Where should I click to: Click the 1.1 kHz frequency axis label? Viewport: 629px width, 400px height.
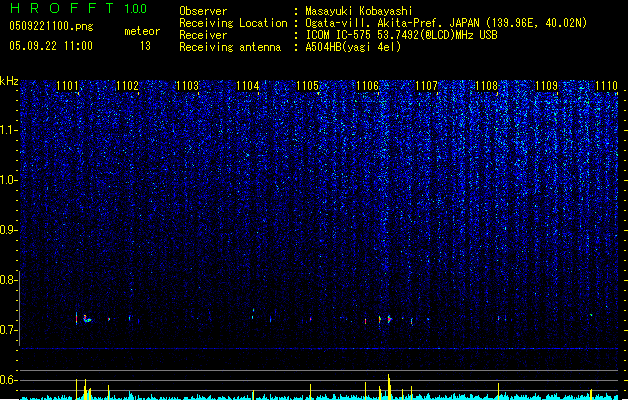click(x=8, y=130)
